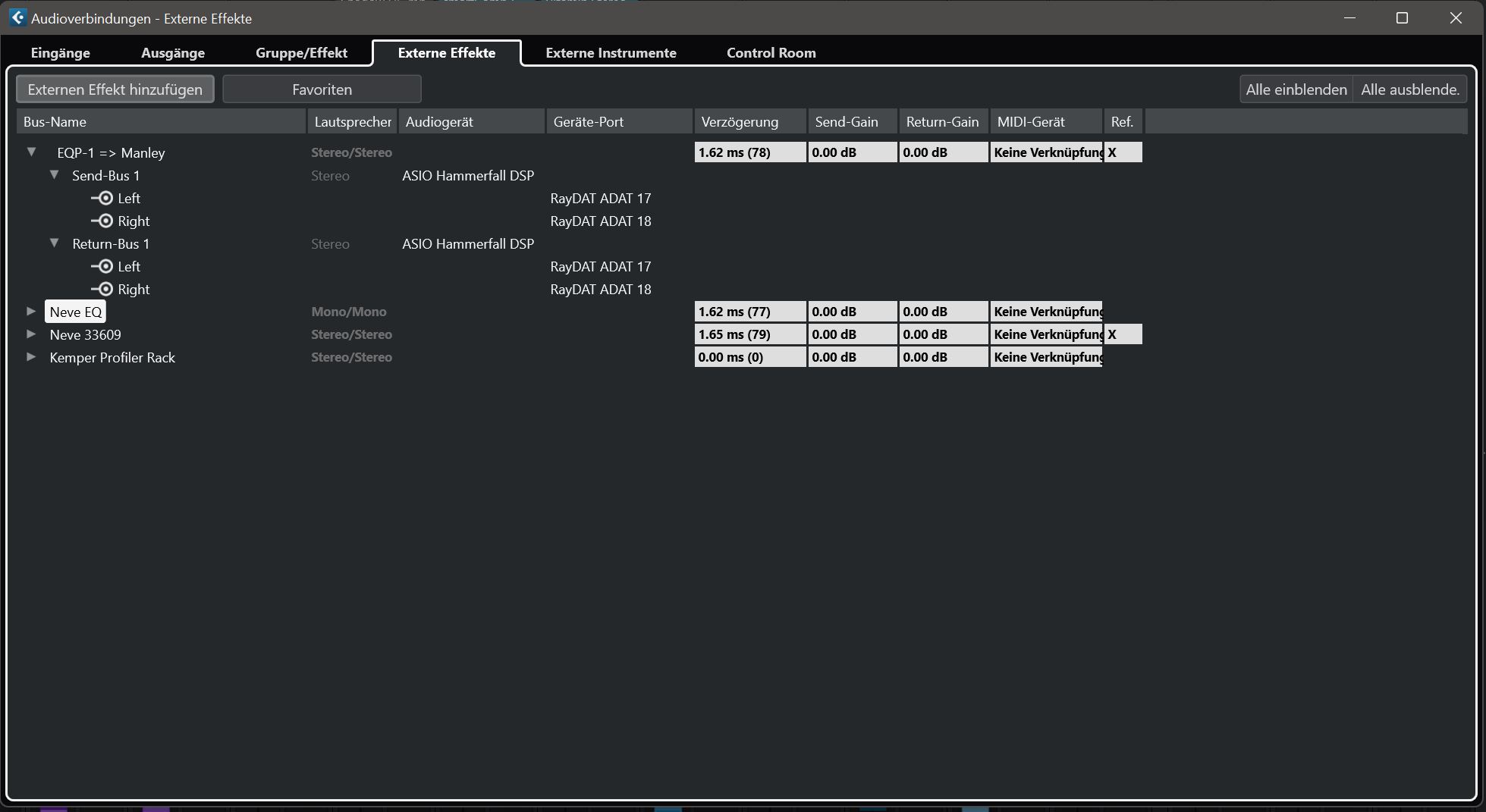1486x812 pixels.
Task: Click Send-Gain 0.00 dB for Kemper Profiler Rack
Action: (x=853, y=357)
